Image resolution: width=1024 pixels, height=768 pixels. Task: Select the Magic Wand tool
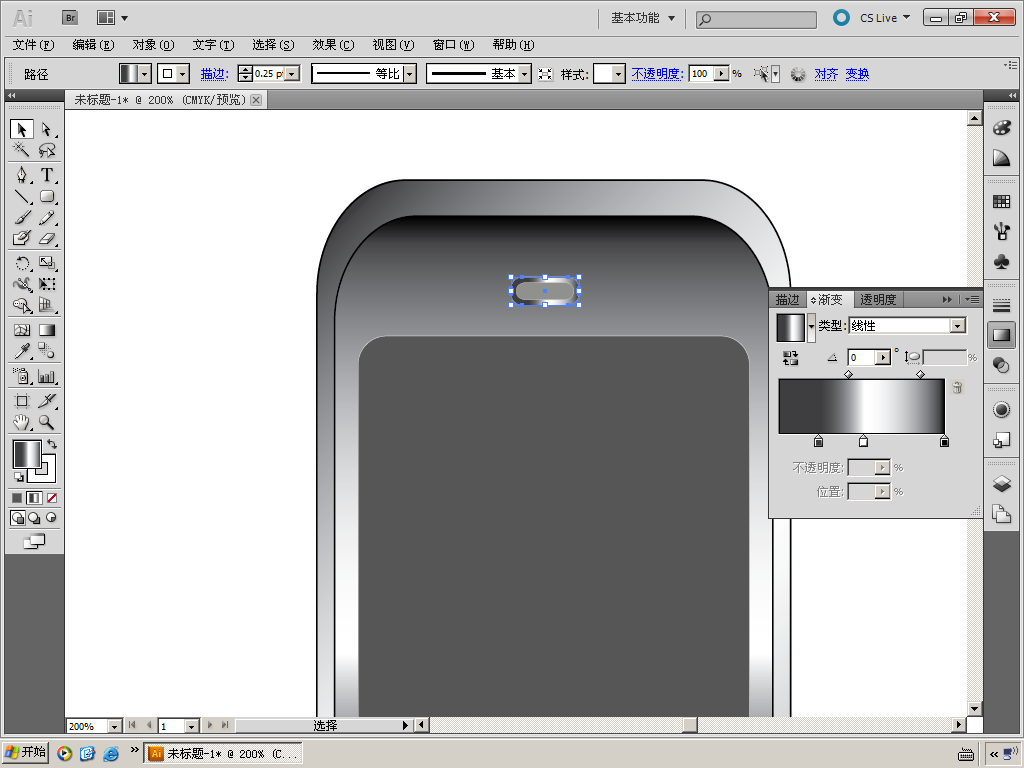[x=22, y=150]
